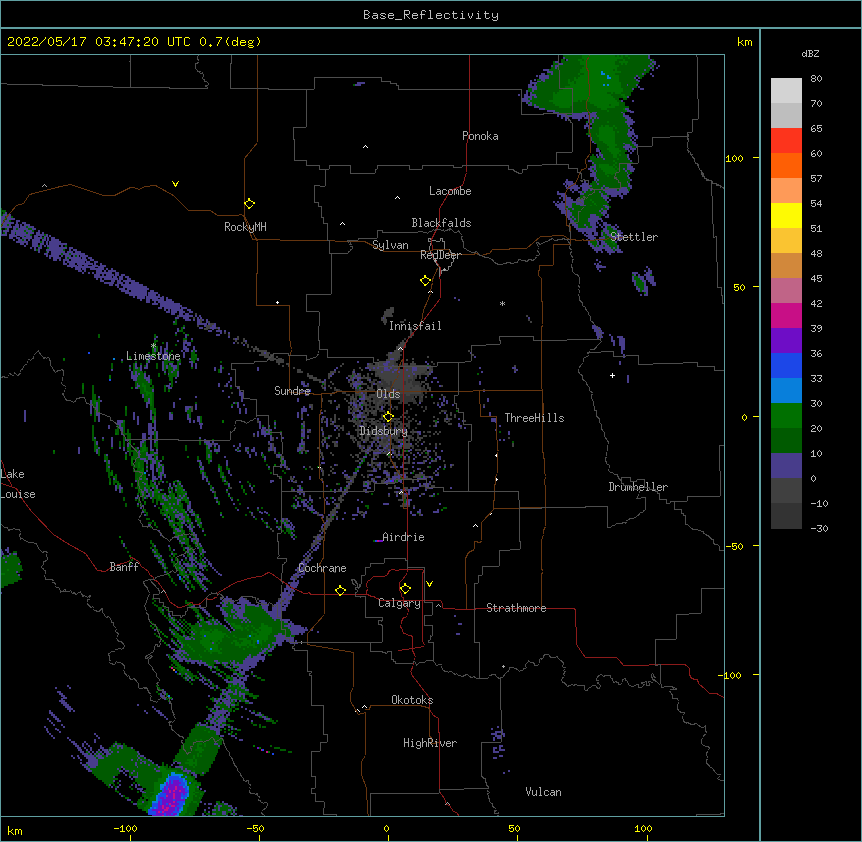Click the Vulcan town label
This screenshot has height=842, width=862.
543,792
